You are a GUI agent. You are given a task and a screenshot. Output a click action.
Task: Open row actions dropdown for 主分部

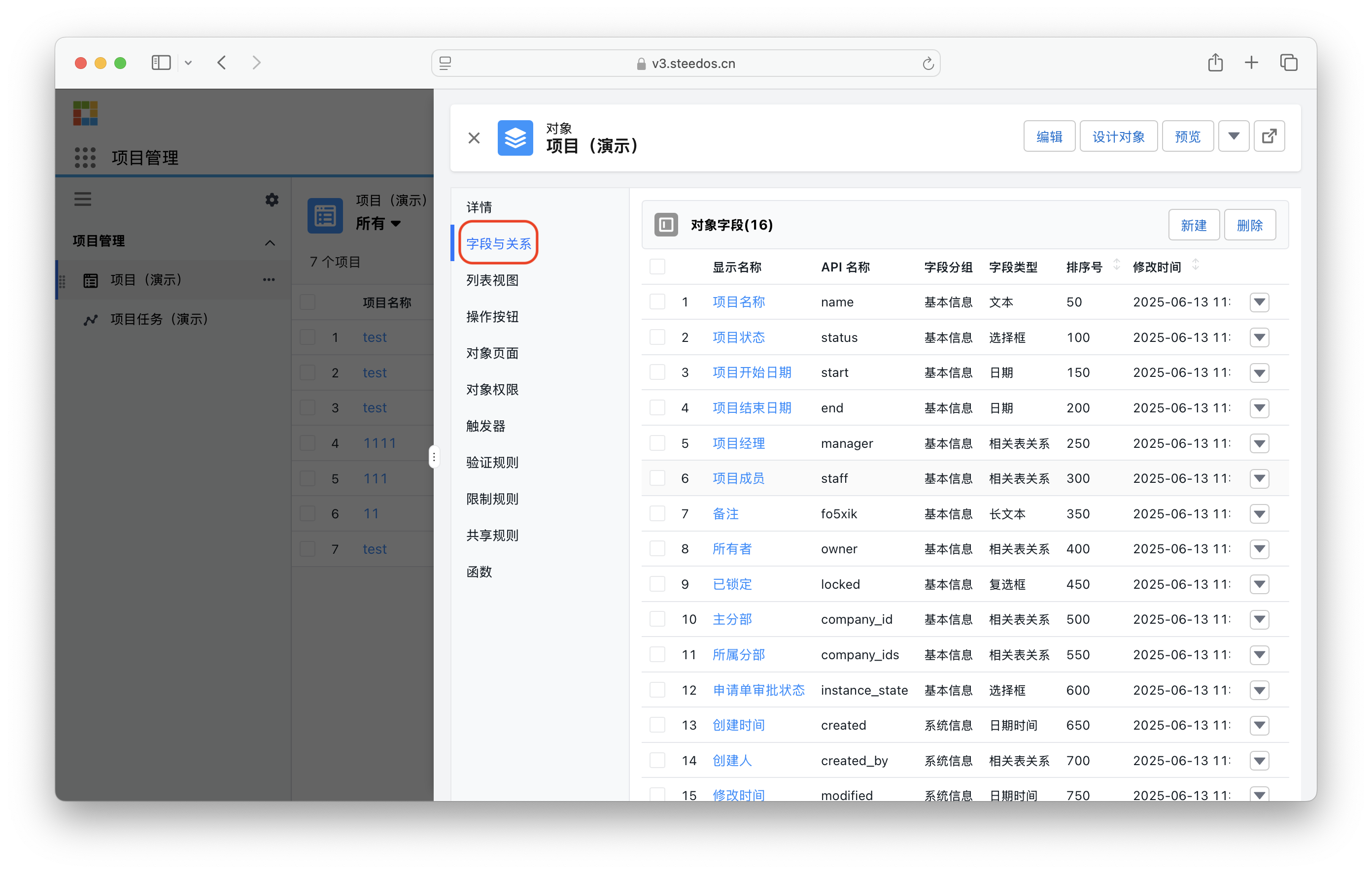click(x=1259, y=619)
